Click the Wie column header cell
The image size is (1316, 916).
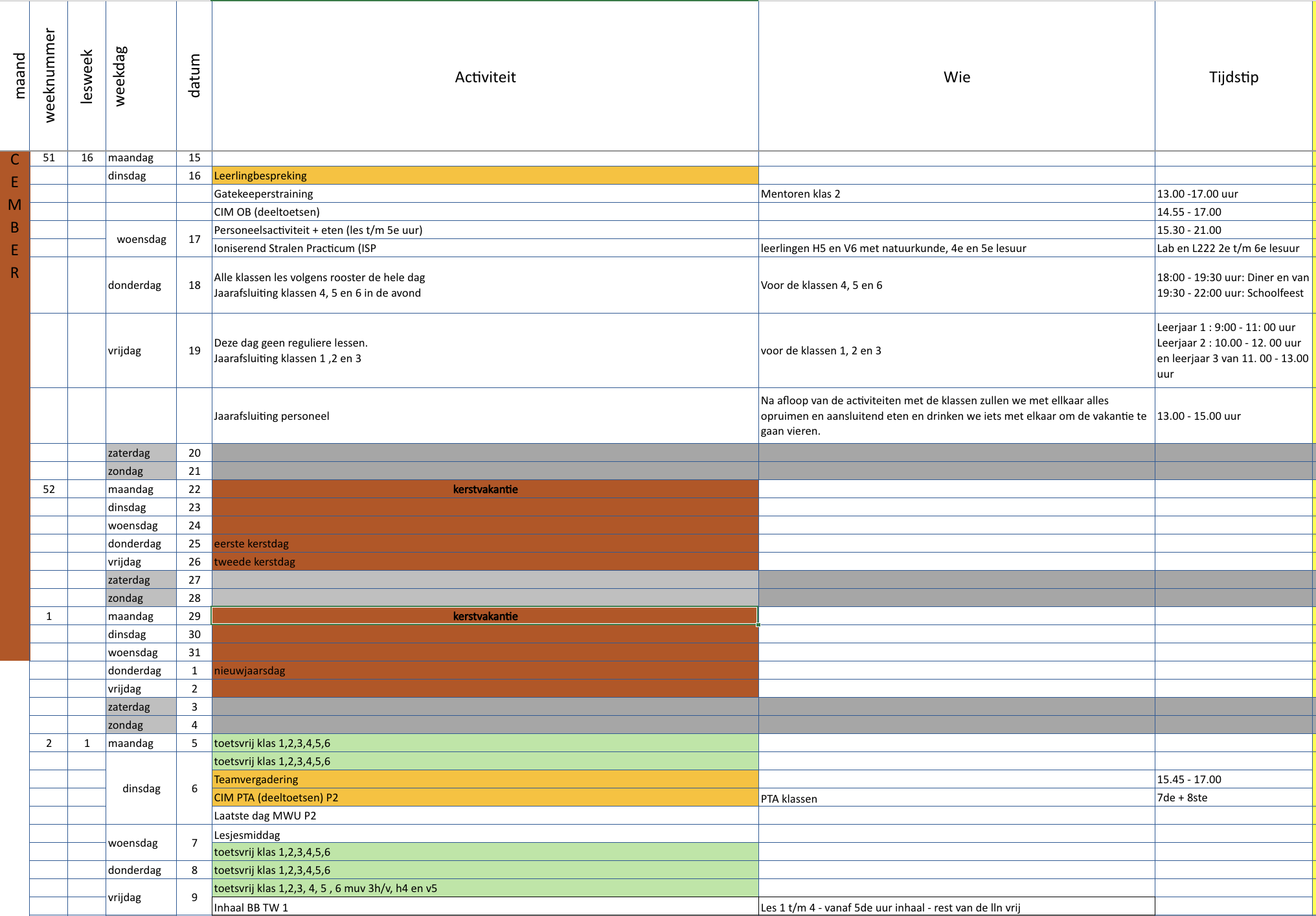(x=956, y=76)
